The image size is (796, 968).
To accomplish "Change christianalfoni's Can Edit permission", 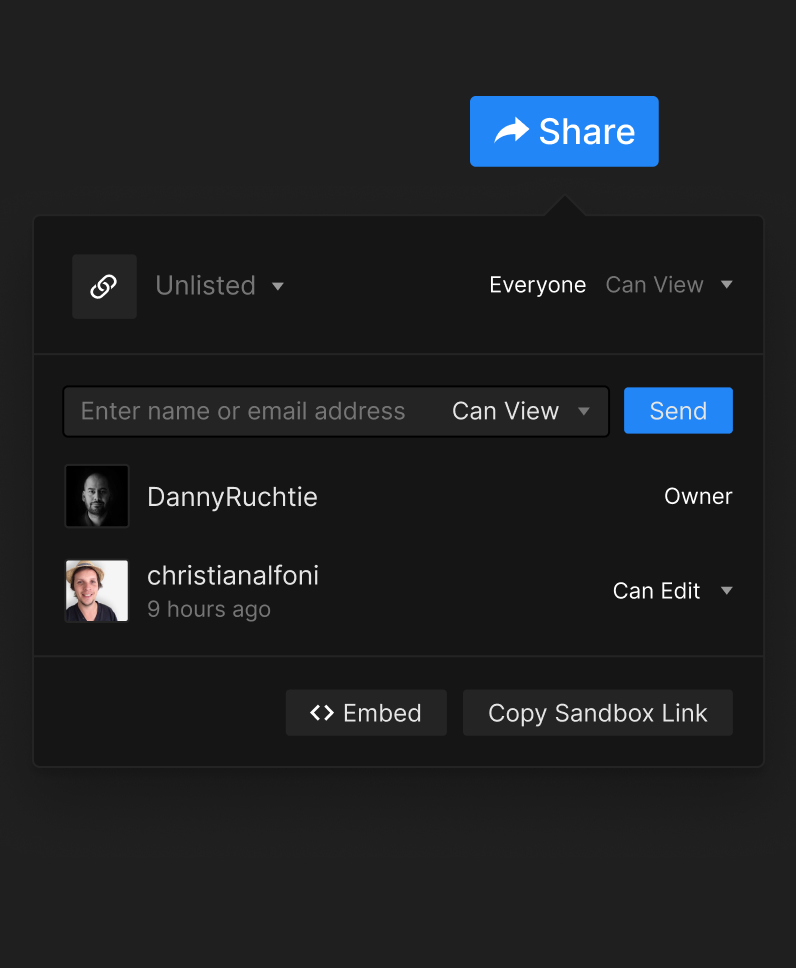I will pos(672,591).
